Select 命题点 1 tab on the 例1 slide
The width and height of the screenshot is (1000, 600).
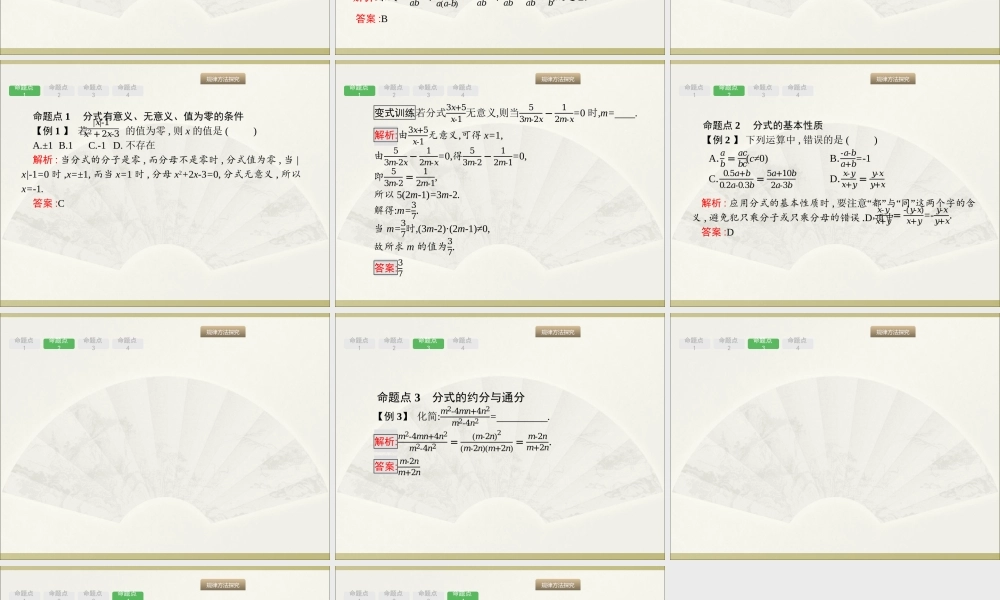click(24, 90)
